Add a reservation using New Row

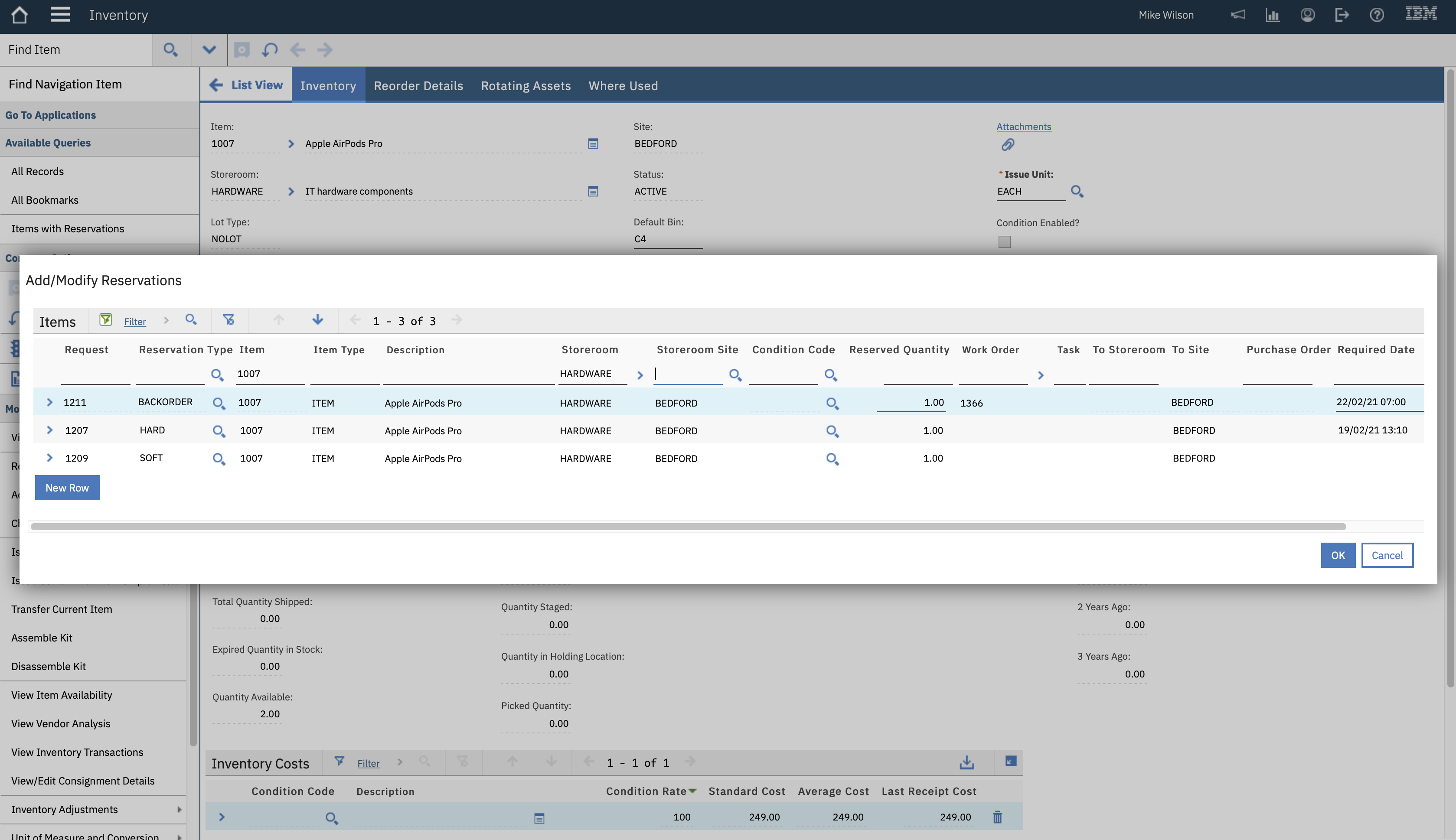tap(67, 488)
